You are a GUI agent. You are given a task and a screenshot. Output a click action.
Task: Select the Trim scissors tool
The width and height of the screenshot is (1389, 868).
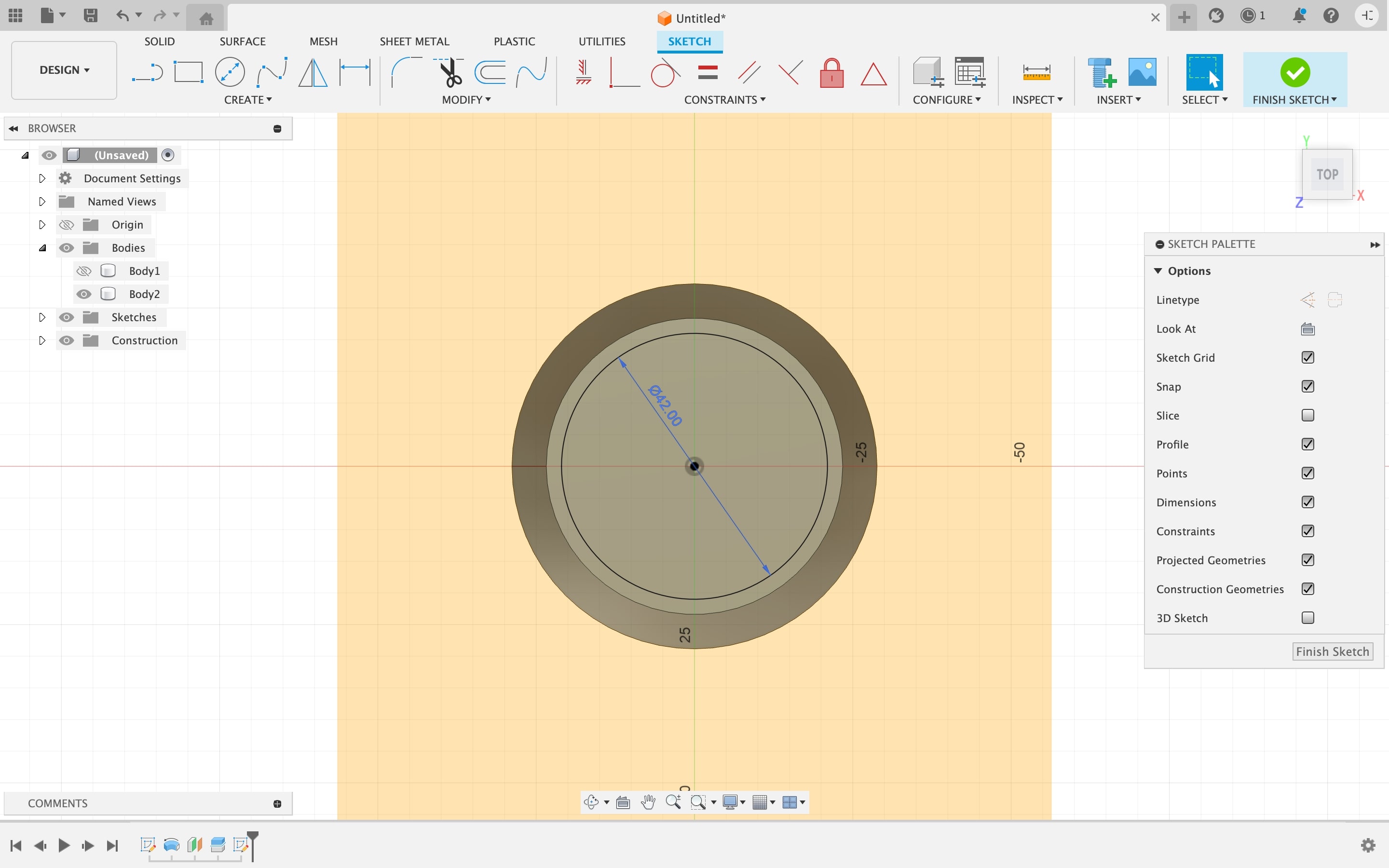click(x=449, y=73)
